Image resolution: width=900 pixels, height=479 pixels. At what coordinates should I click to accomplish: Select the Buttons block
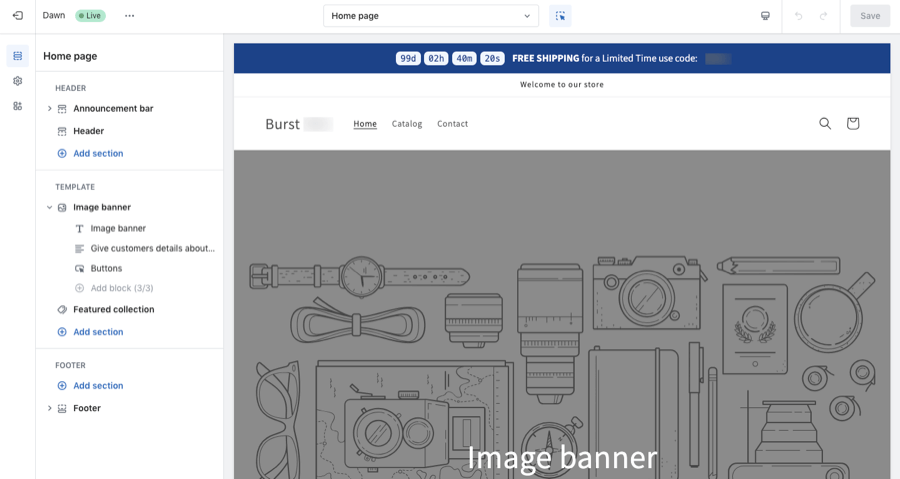(106, 269)
